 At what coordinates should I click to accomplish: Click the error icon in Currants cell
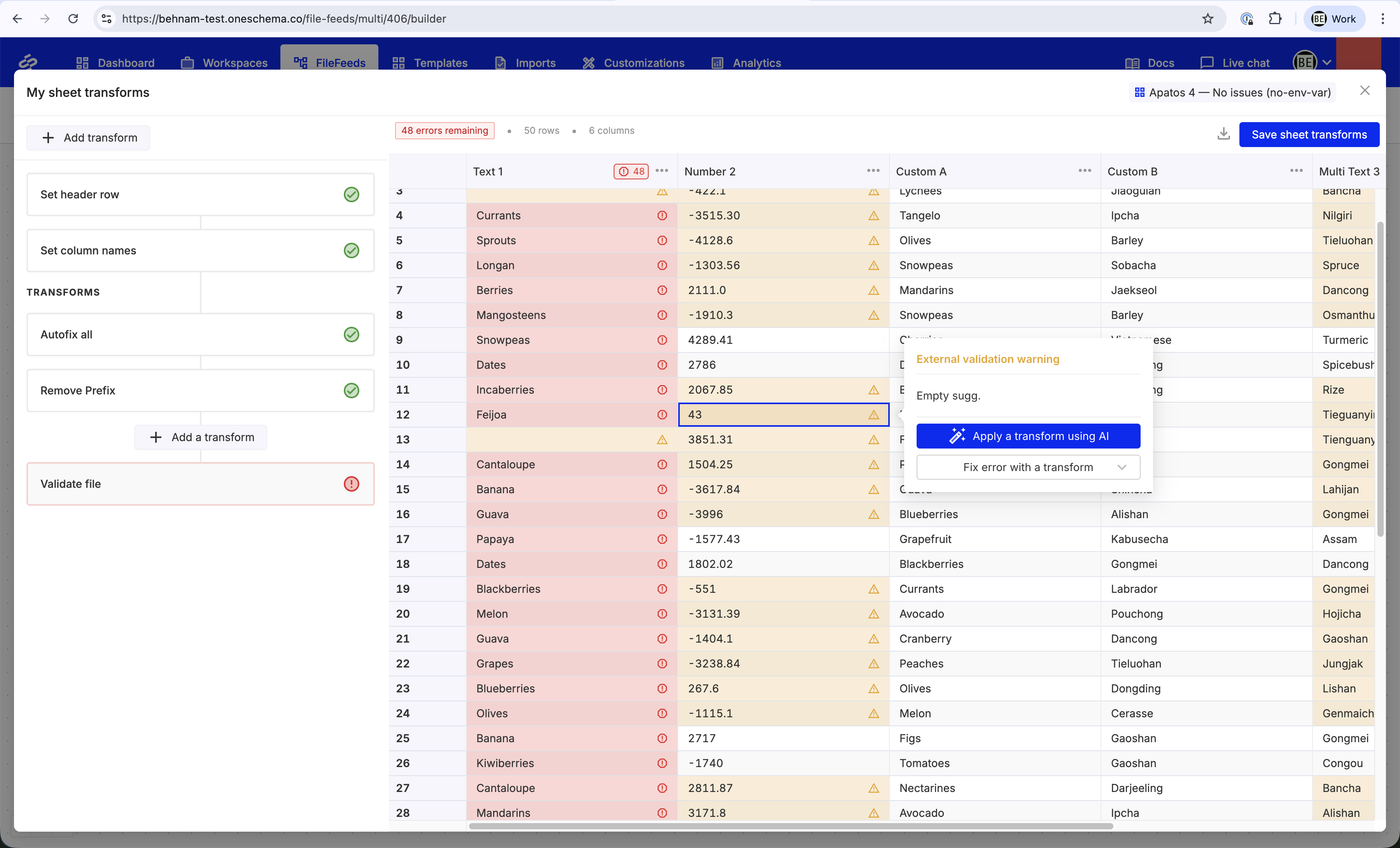662,216
